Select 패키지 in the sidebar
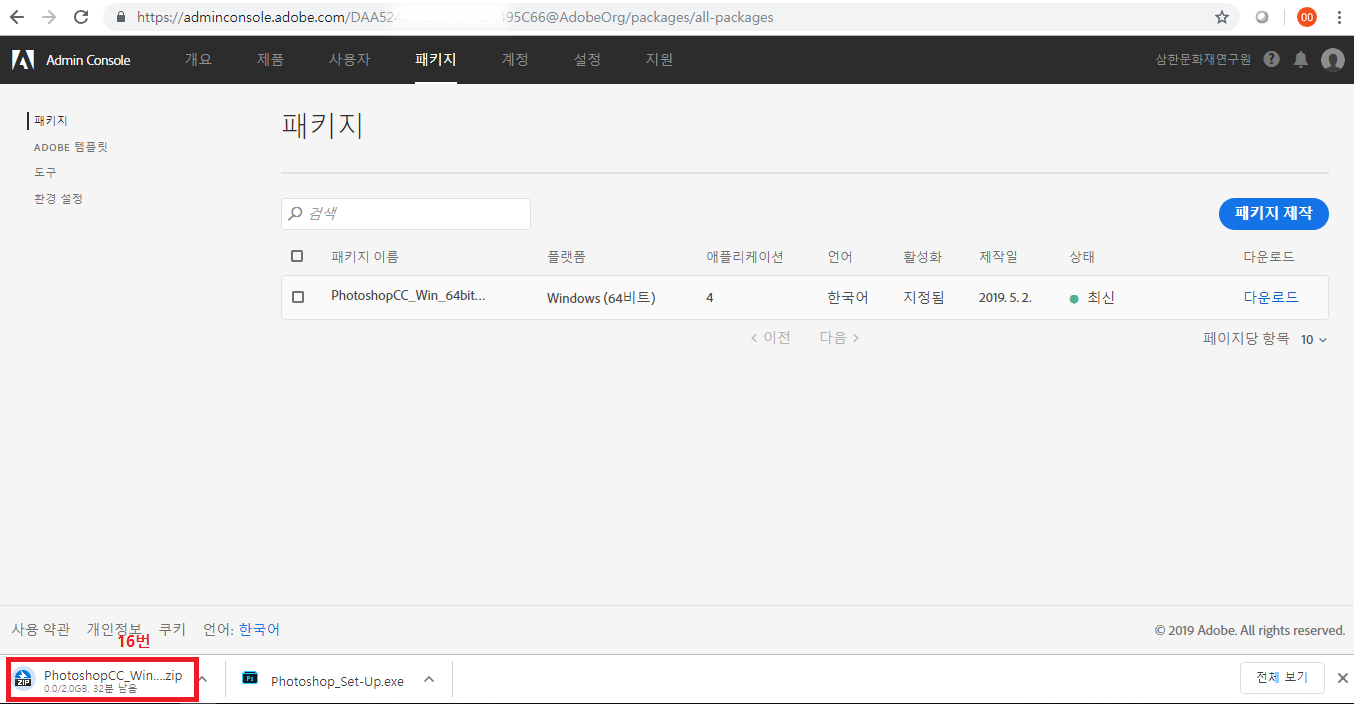The width and height of the screenshot is (1354, 704). 51,120
